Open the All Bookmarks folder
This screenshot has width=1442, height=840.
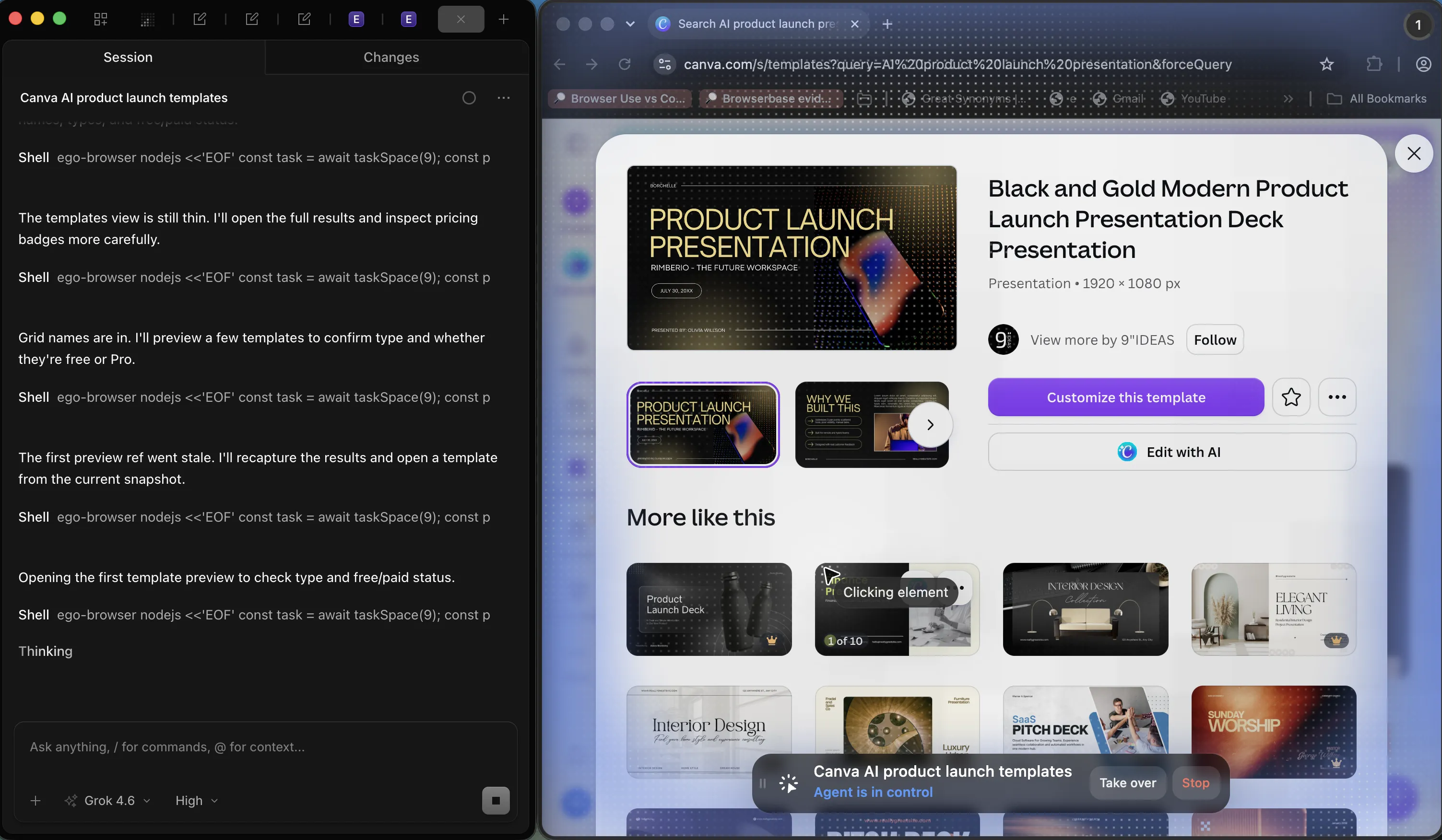pyautogui.click(x=1377, y=98)
